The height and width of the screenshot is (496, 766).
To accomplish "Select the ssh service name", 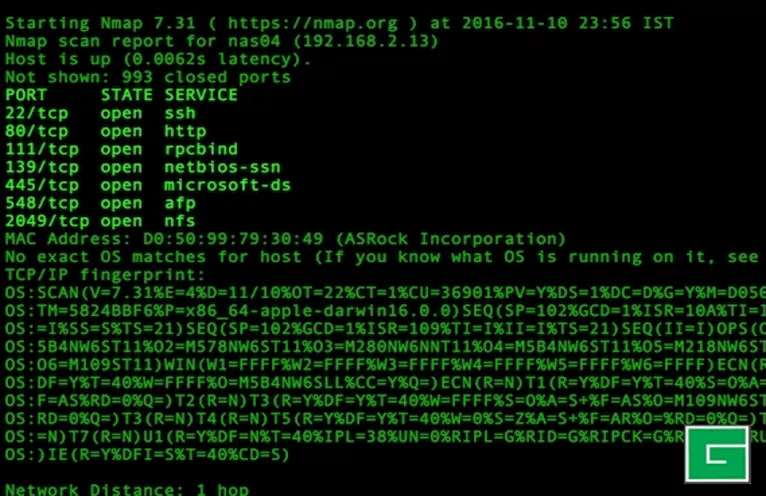I will pyautogui.click(x=180, y=113).
